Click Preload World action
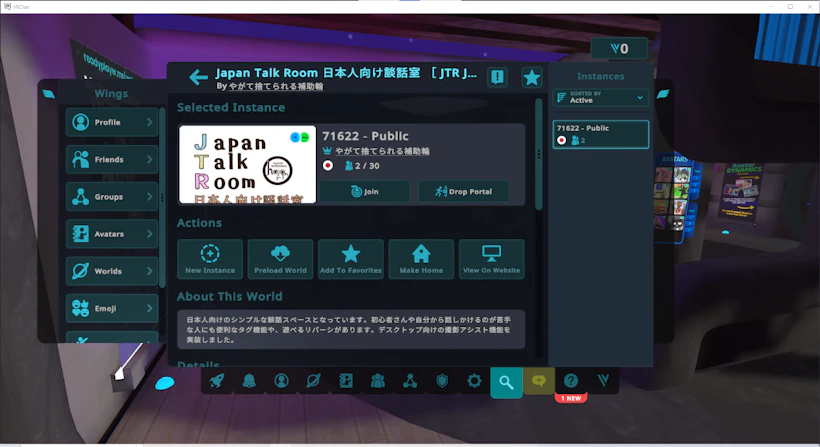This screenshot has height=447, width=820. coord(280,259)
